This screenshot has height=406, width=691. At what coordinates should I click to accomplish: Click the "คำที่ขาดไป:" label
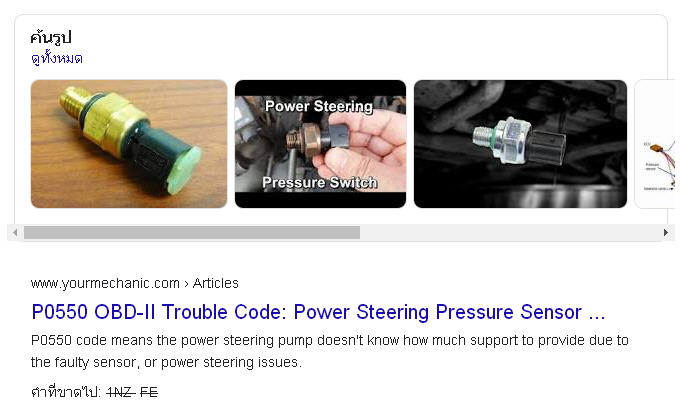(66, 392)
